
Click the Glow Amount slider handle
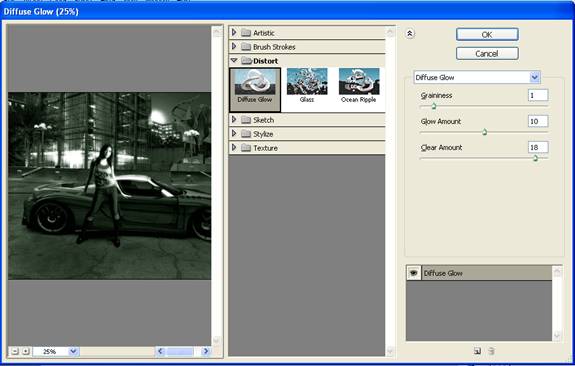point(484,132)
